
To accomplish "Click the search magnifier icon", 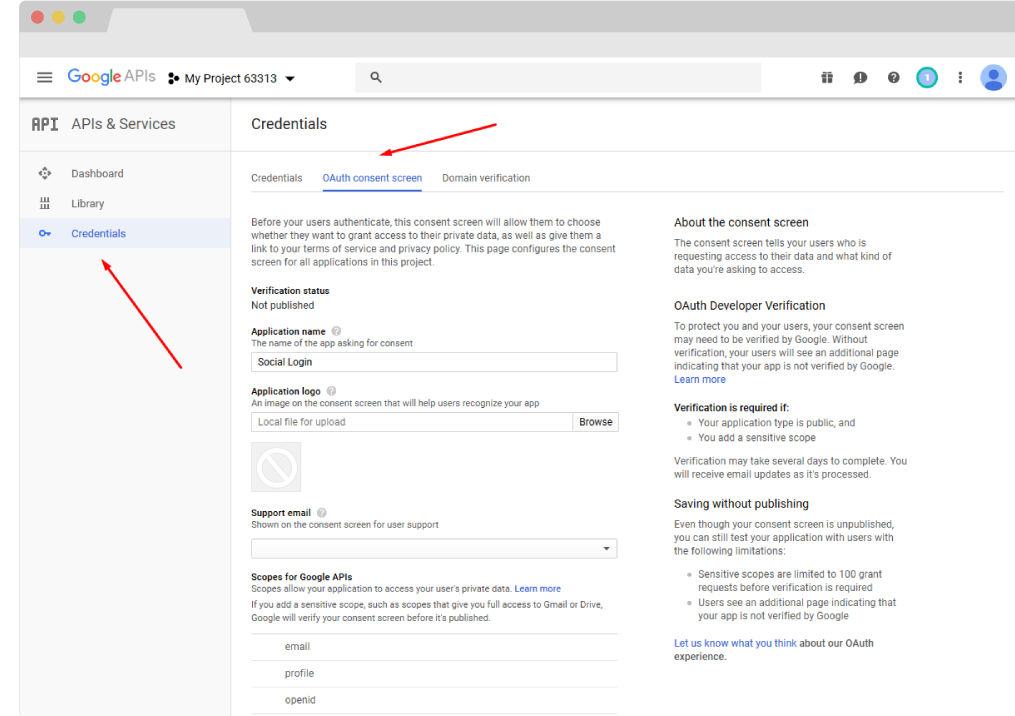I will tap(376, 78).
